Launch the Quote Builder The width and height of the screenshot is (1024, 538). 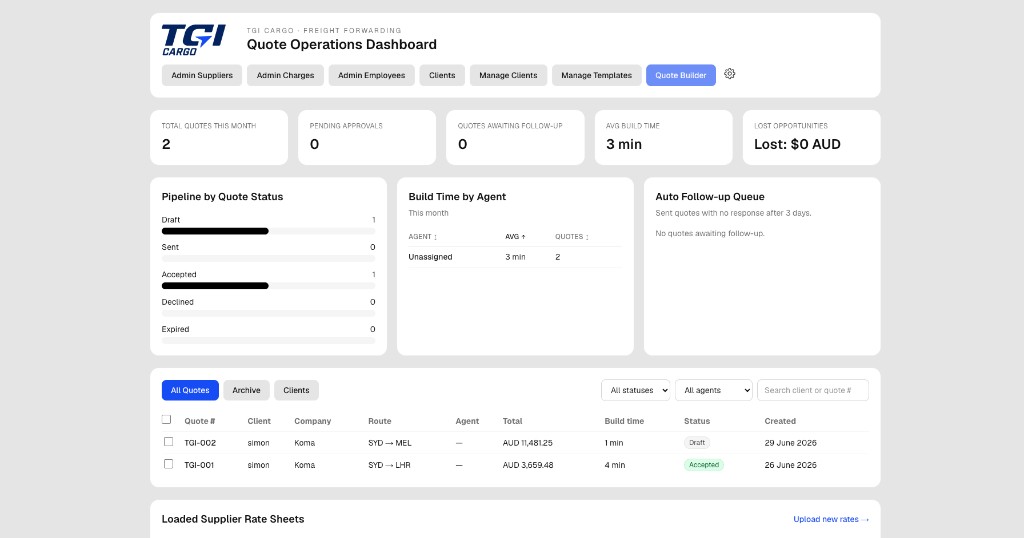[x=680, y=75]
